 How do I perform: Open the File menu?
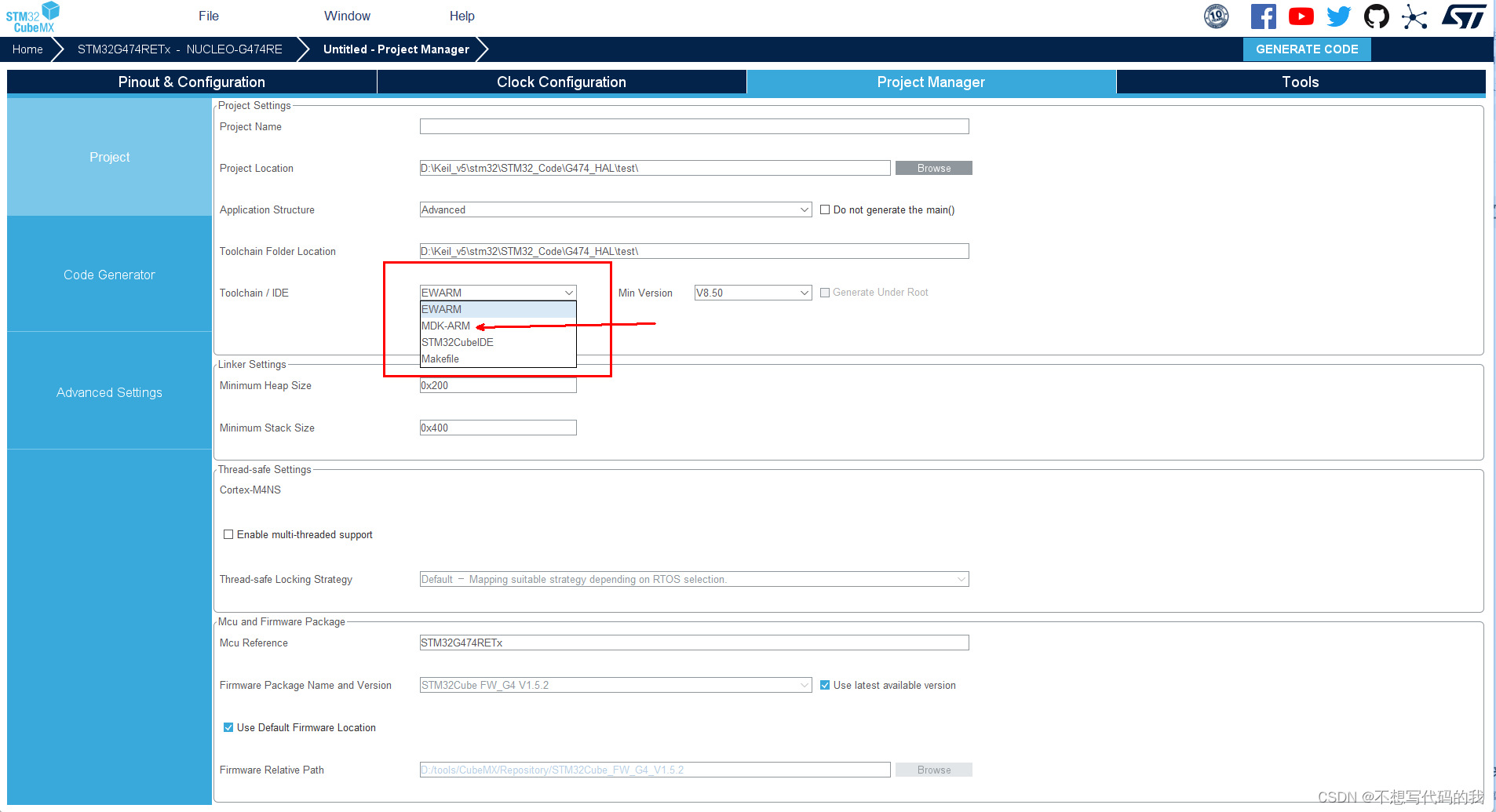tap(209, 16)
